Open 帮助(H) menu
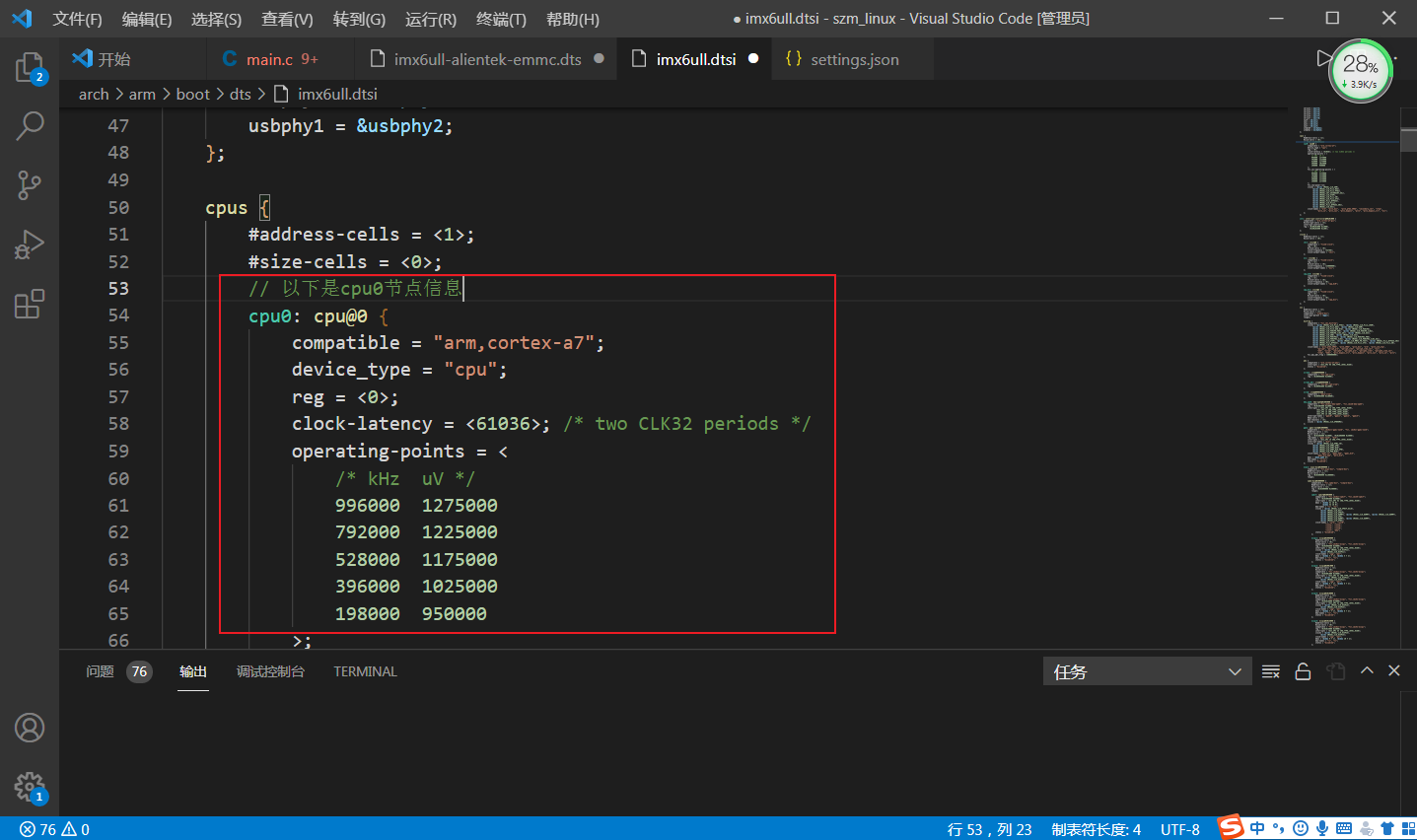Image resolution: width=1417 pixels, height=840 pixels. pos(572,19)
